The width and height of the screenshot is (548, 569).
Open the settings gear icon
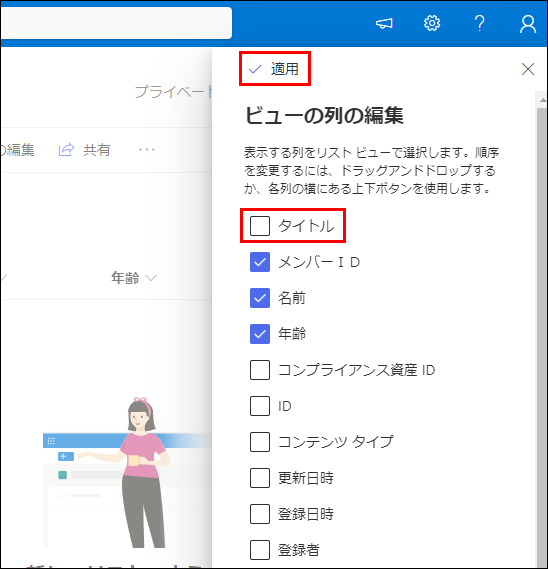click(432, 24)
